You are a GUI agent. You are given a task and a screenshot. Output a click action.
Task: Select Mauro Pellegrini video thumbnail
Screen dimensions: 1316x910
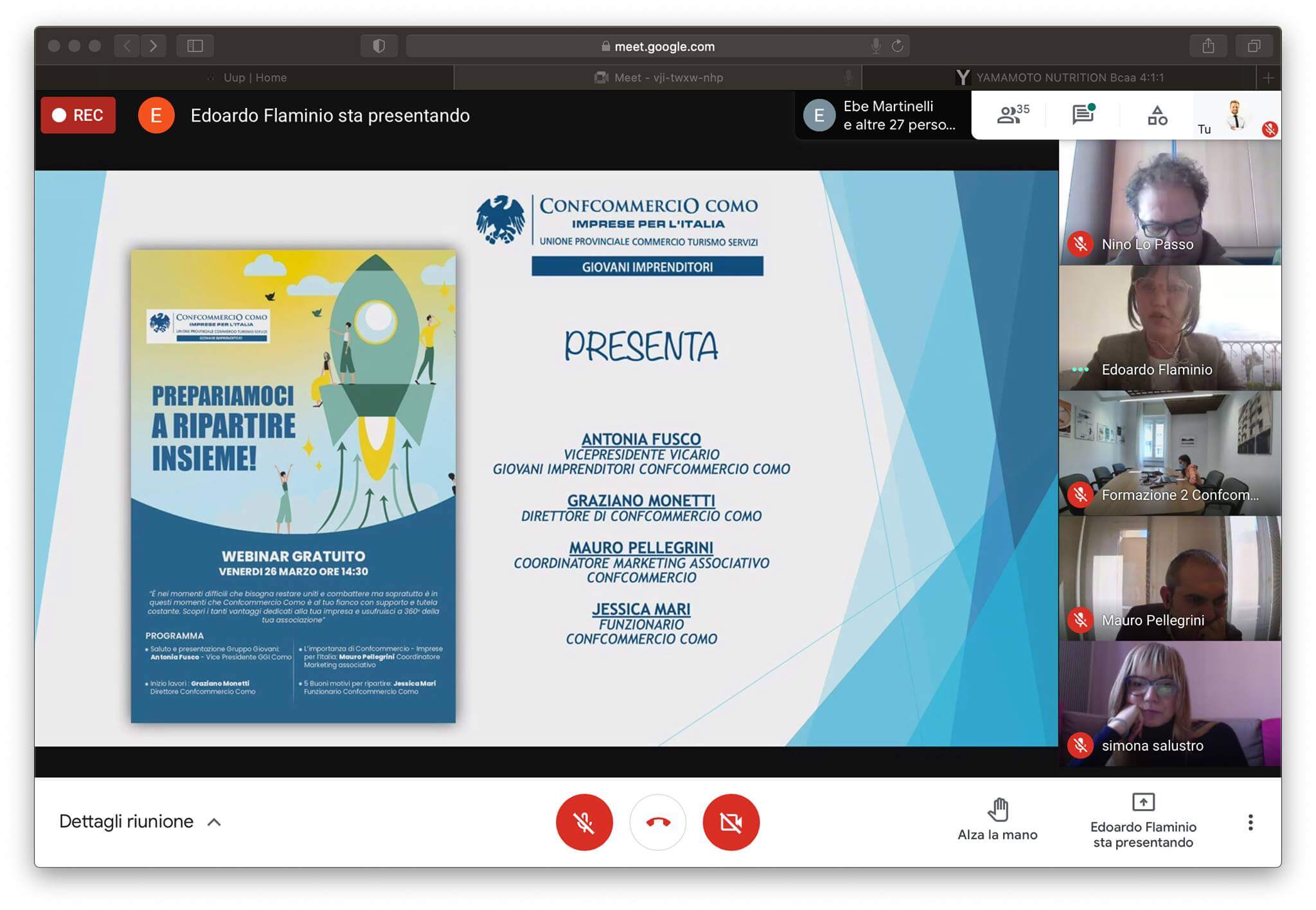point(1169,578)
